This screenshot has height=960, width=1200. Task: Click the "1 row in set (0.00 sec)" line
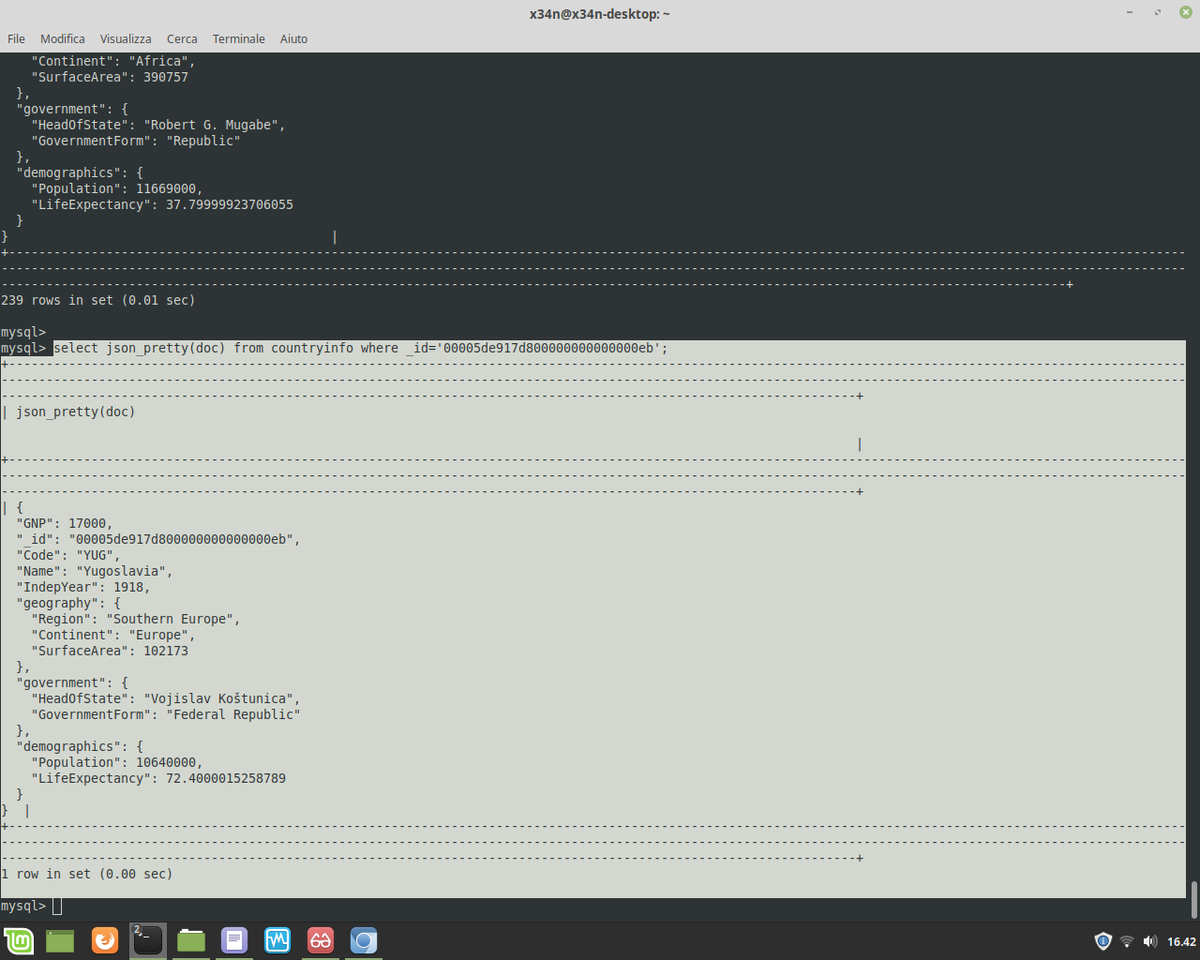tap(87, 874)
